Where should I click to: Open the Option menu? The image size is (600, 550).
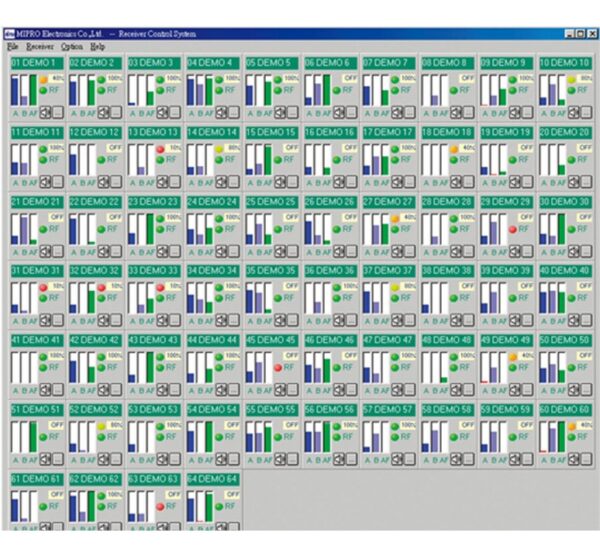(72, 47)
